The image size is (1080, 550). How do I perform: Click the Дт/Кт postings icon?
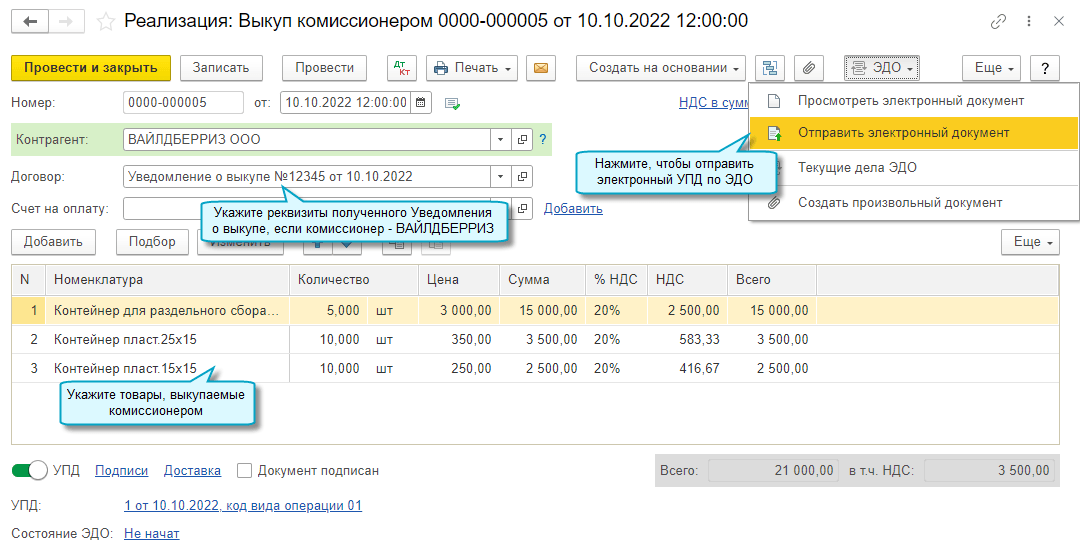[401, 68]
